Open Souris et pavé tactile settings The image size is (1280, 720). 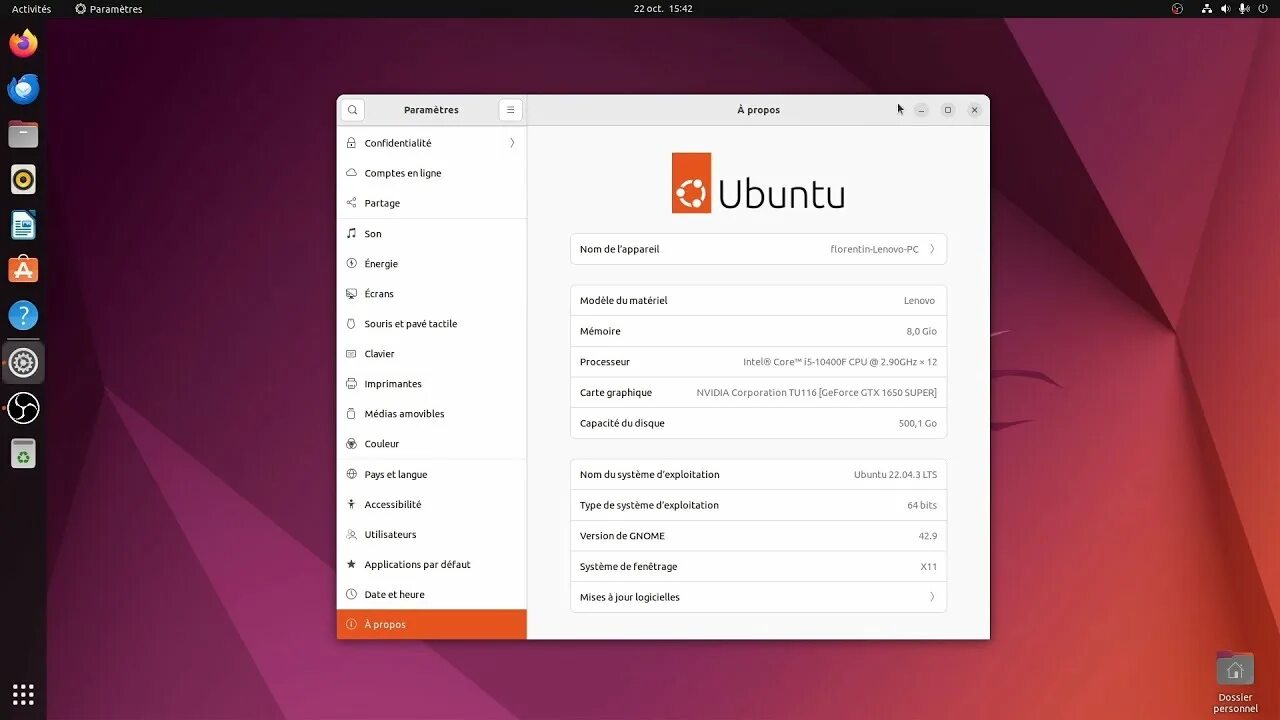pyautogui.click(x=432, y=324)
